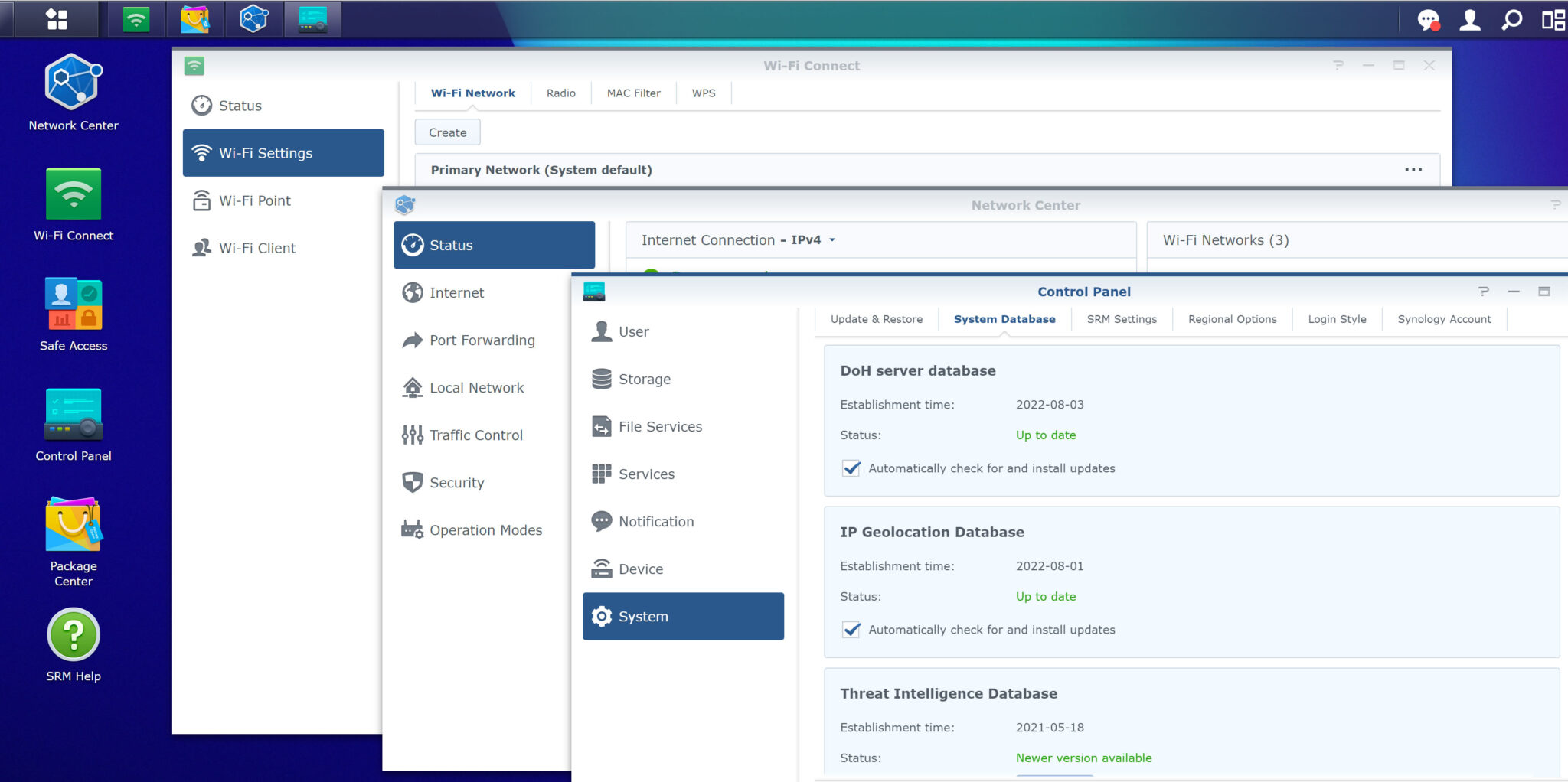
Task: Switch to System Database tab
Action: click(1004, 319)
